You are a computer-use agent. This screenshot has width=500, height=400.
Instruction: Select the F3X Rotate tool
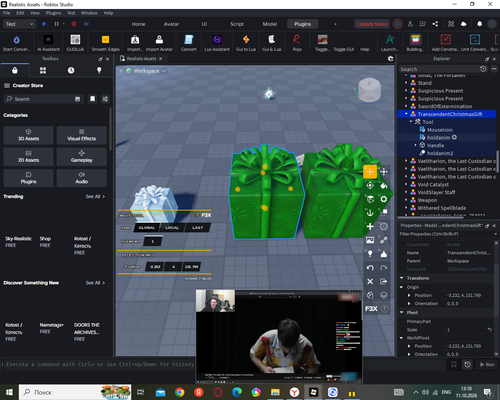click(370, 185)
